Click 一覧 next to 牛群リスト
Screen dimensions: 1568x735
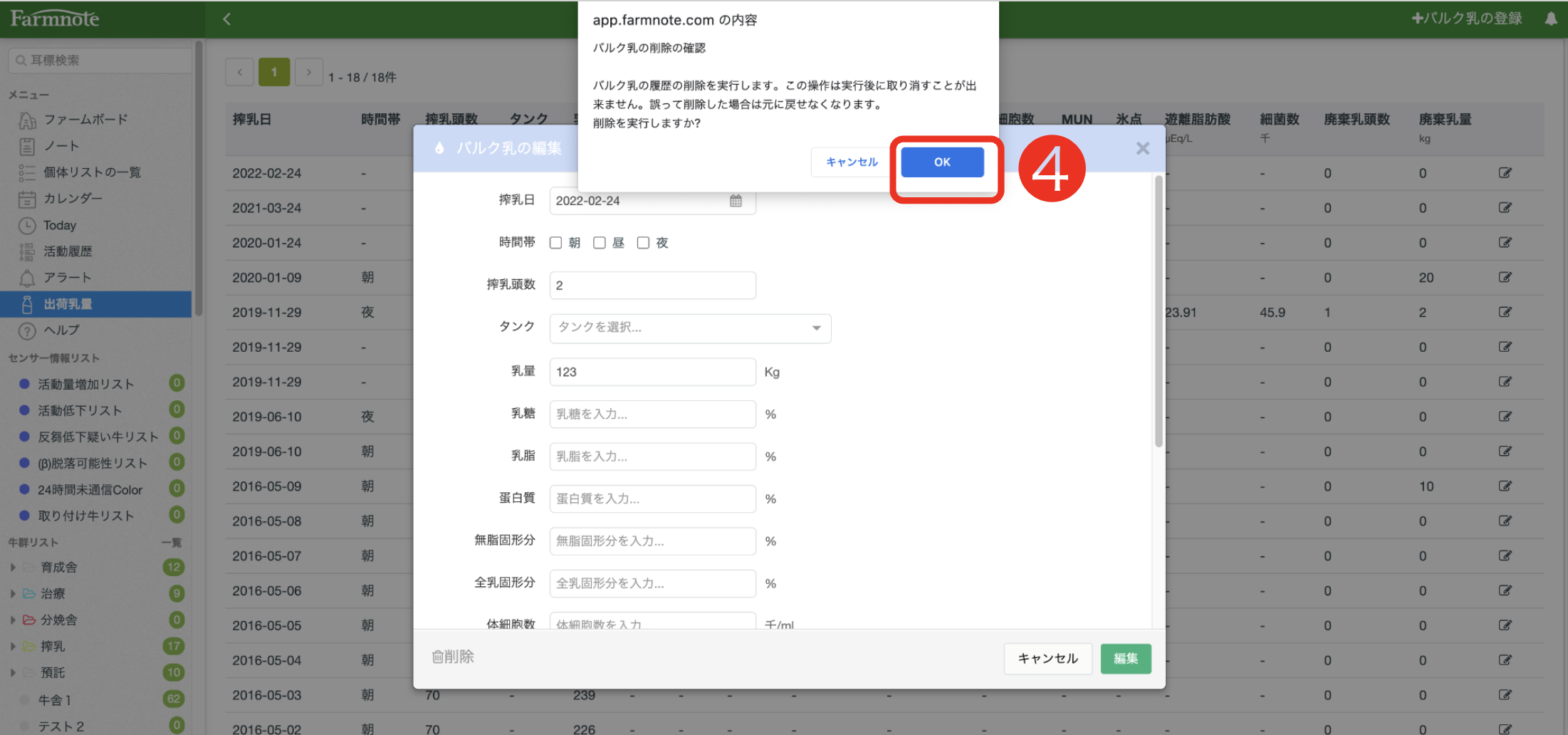point(172,543)
